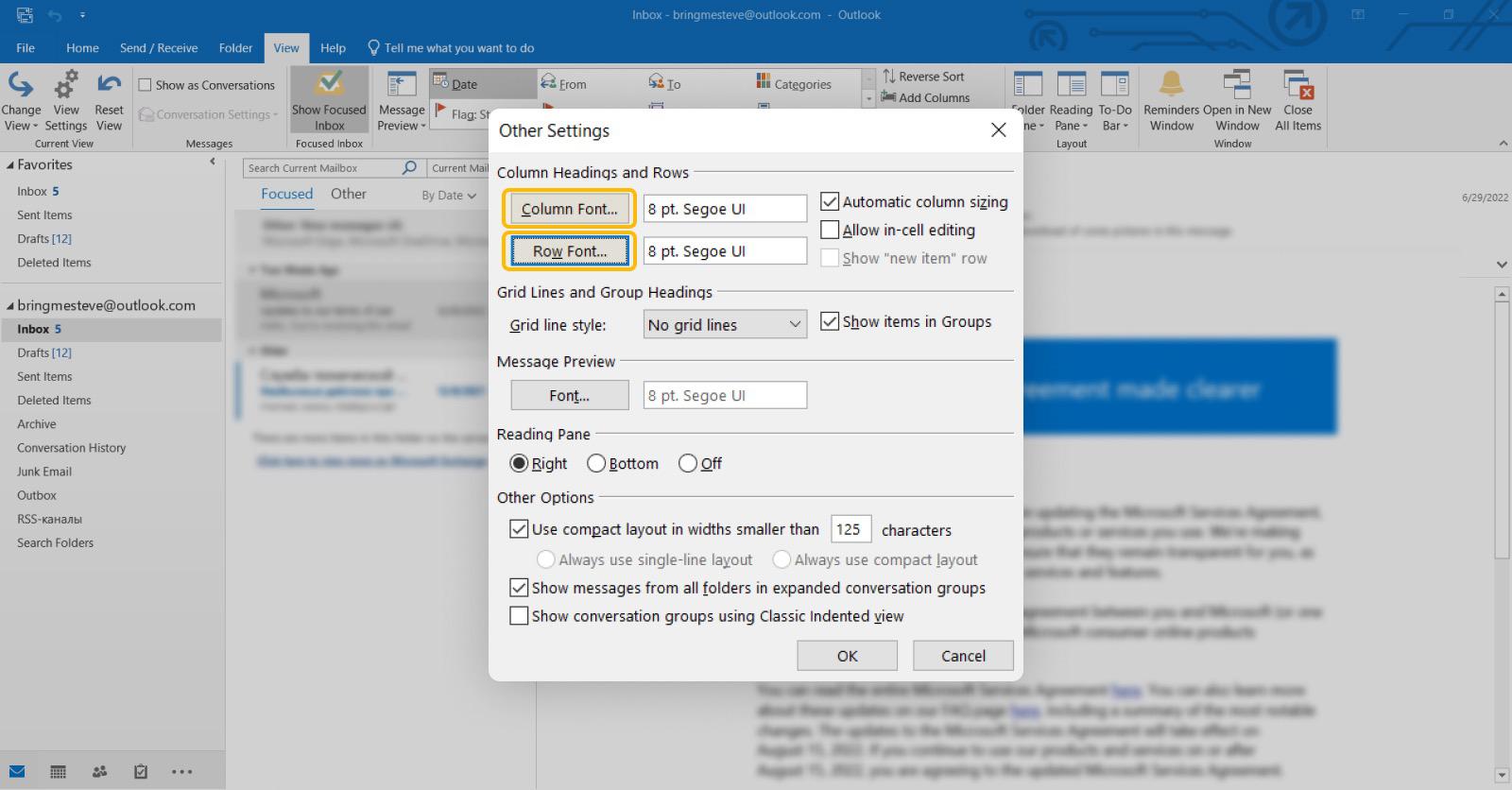The width and height of the screenshot is (1512, 790).
Task: Collapse the folder pane arrow
Action: tap(213, 162)
